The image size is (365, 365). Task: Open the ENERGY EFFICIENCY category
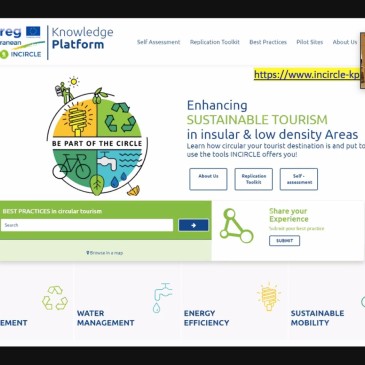pyautogui.click(x=206, y=318)
